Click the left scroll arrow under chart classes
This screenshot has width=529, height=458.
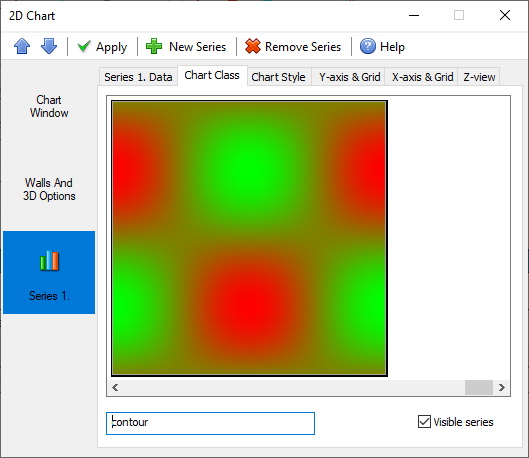pyautogui.click(x=115, y=387)
